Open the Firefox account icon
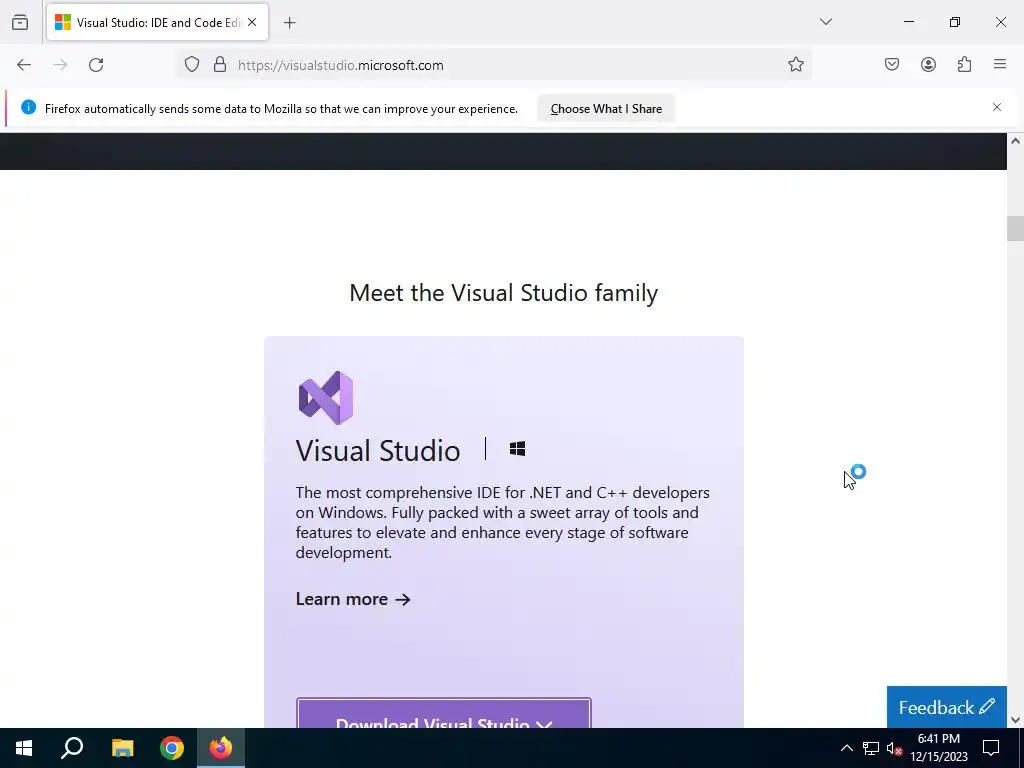The width and height of the screenshot is (1024, 768). click(928, 65)
